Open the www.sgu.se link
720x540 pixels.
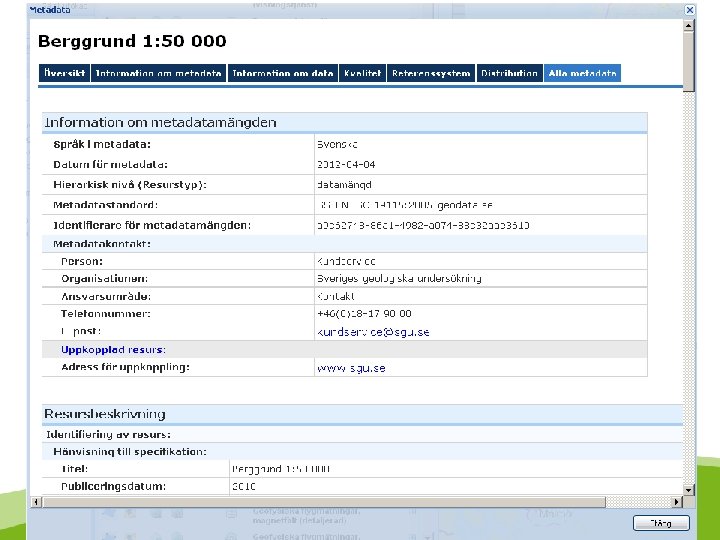coord(351,368)
